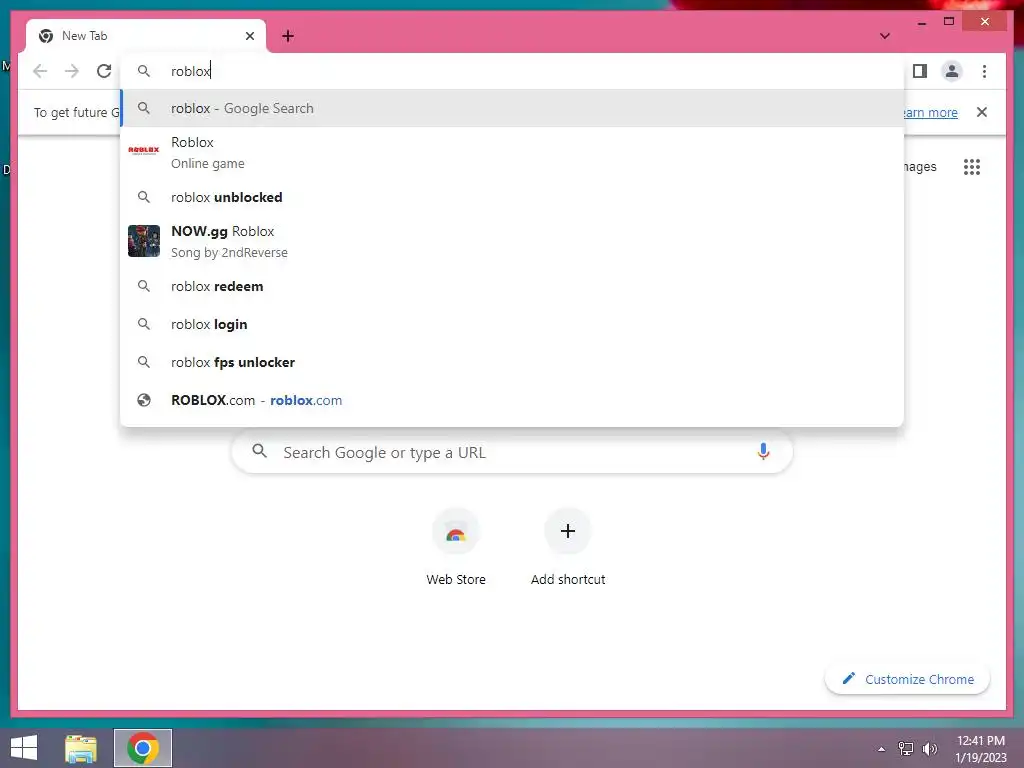1024x768 pixels.
Task: Click the Roblox logo thumbnail
Action: pos(144,150)
